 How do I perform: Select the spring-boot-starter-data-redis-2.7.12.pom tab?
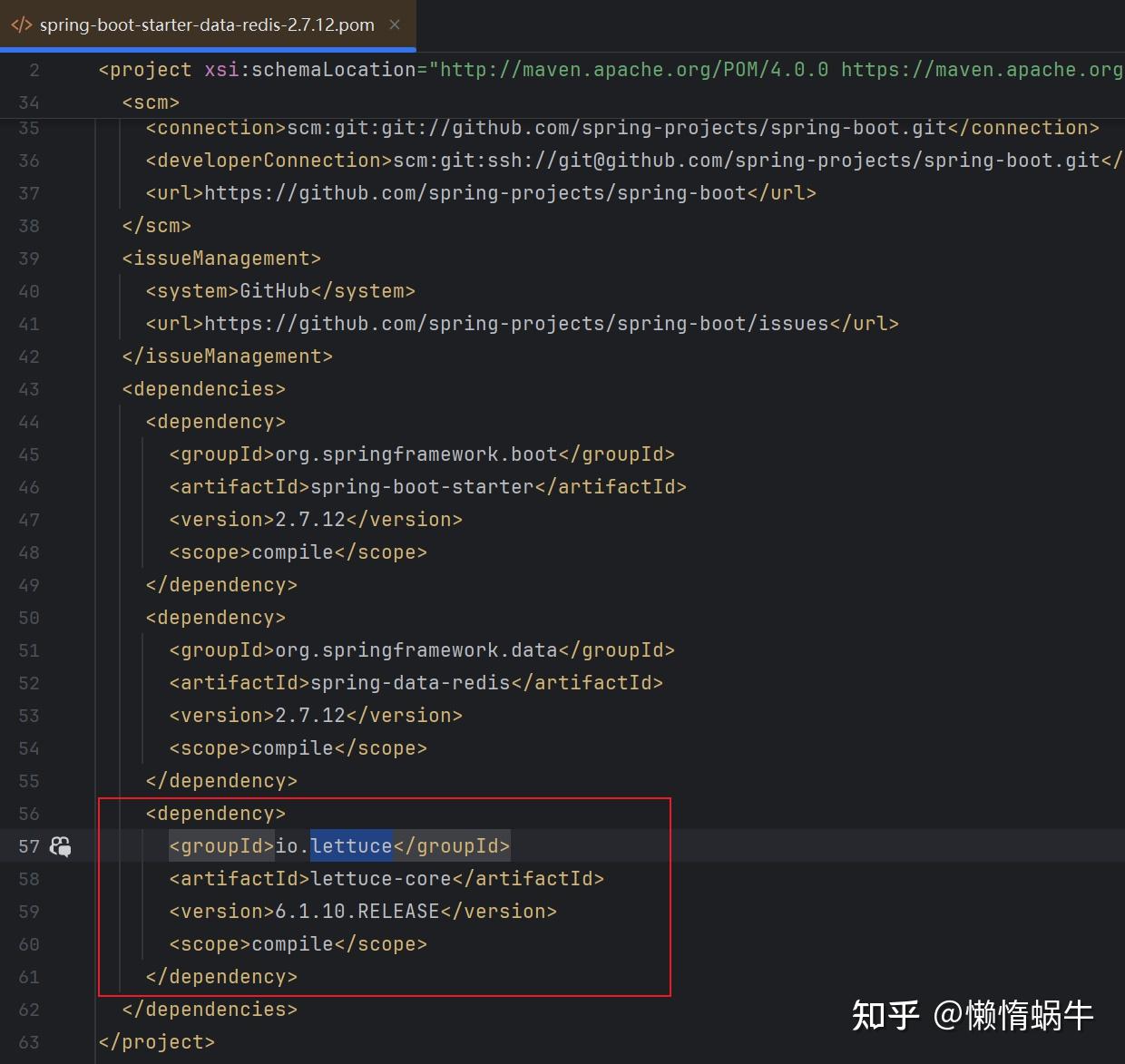(x=207, y=24)
